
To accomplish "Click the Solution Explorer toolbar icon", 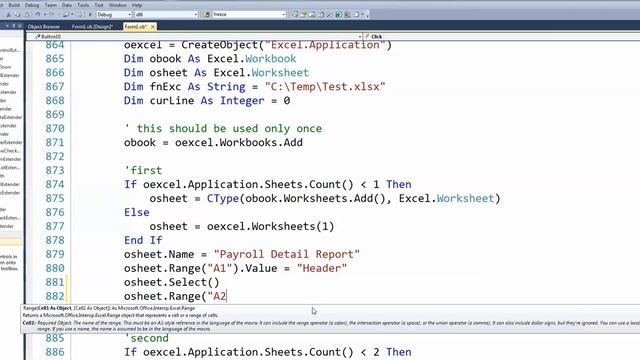I will click(295, 14).
